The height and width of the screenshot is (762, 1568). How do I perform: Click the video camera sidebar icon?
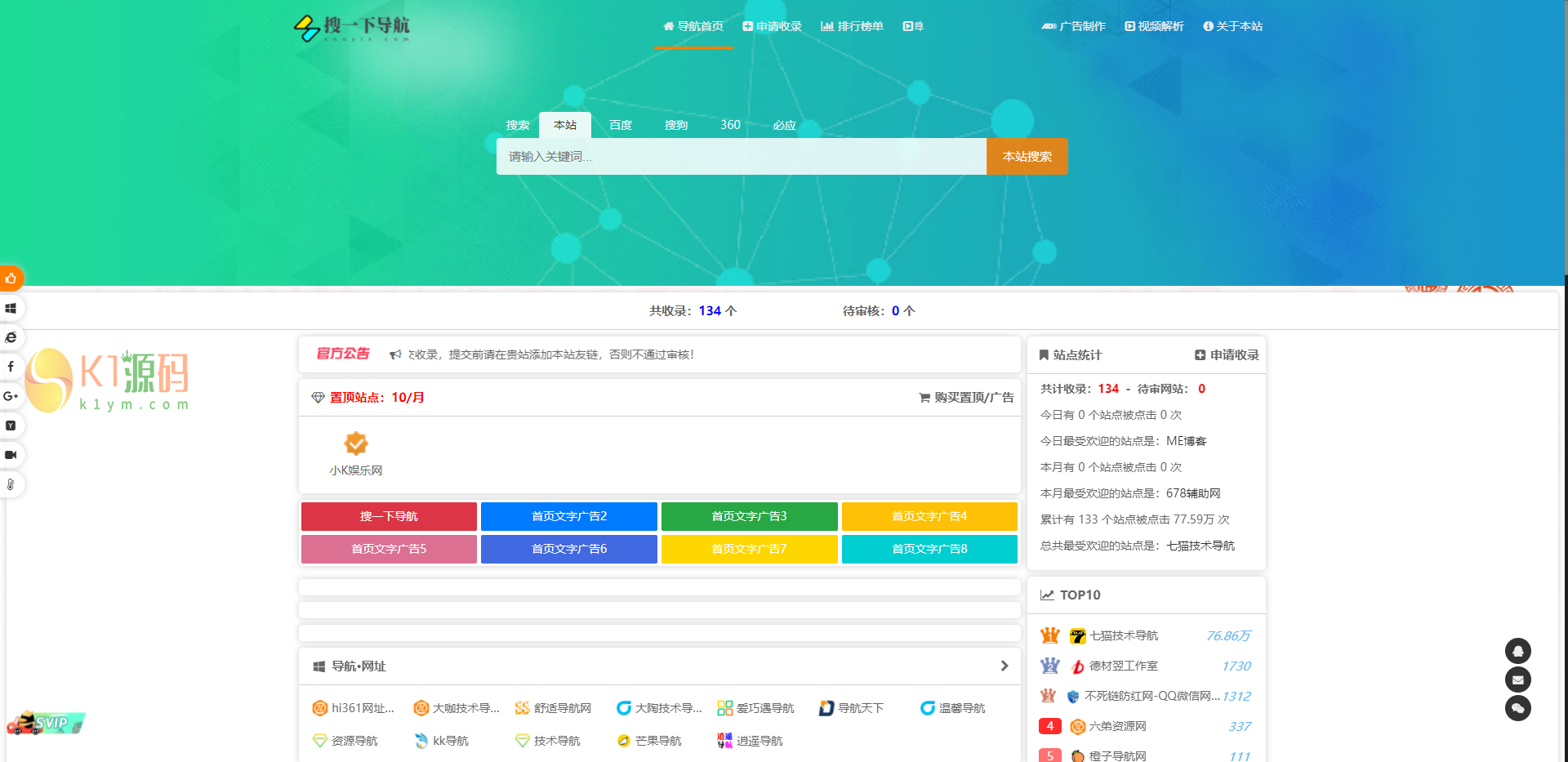point(11,455)
